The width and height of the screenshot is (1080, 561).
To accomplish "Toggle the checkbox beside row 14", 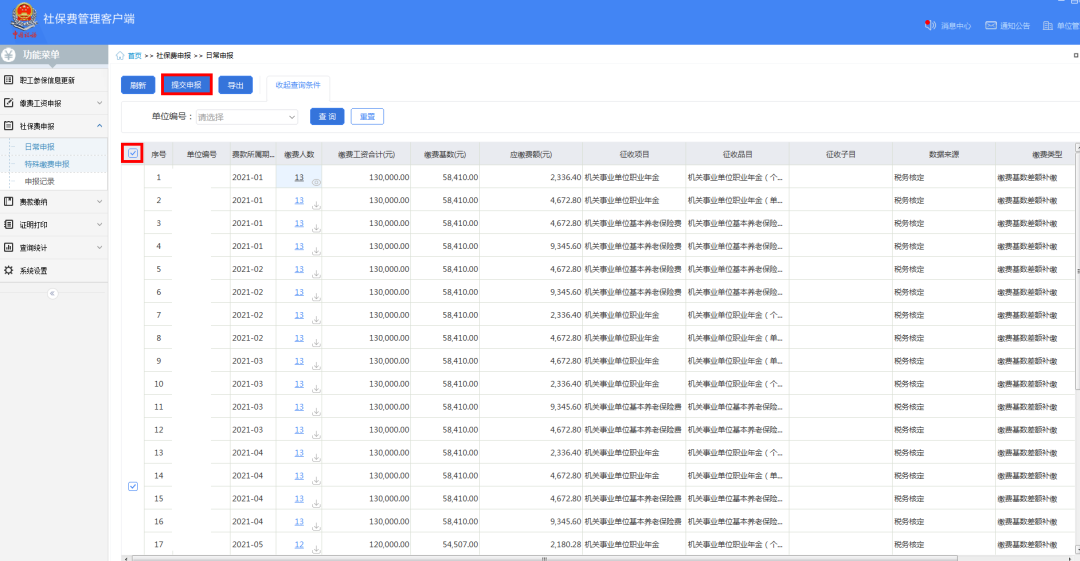I will (x=133, y=487).
